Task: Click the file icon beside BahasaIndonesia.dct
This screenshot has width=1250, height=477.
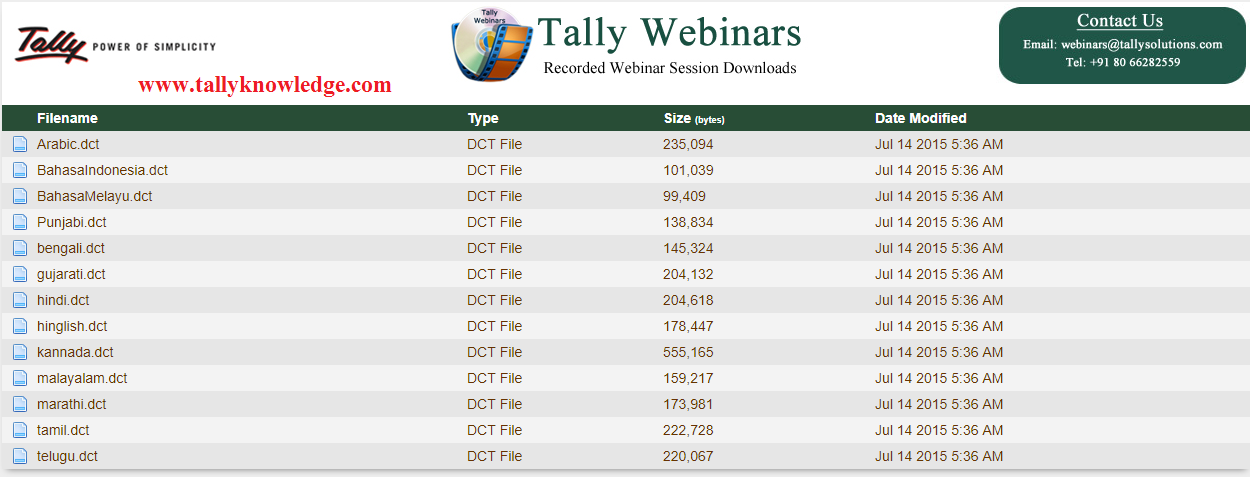Action: point(20,170)
